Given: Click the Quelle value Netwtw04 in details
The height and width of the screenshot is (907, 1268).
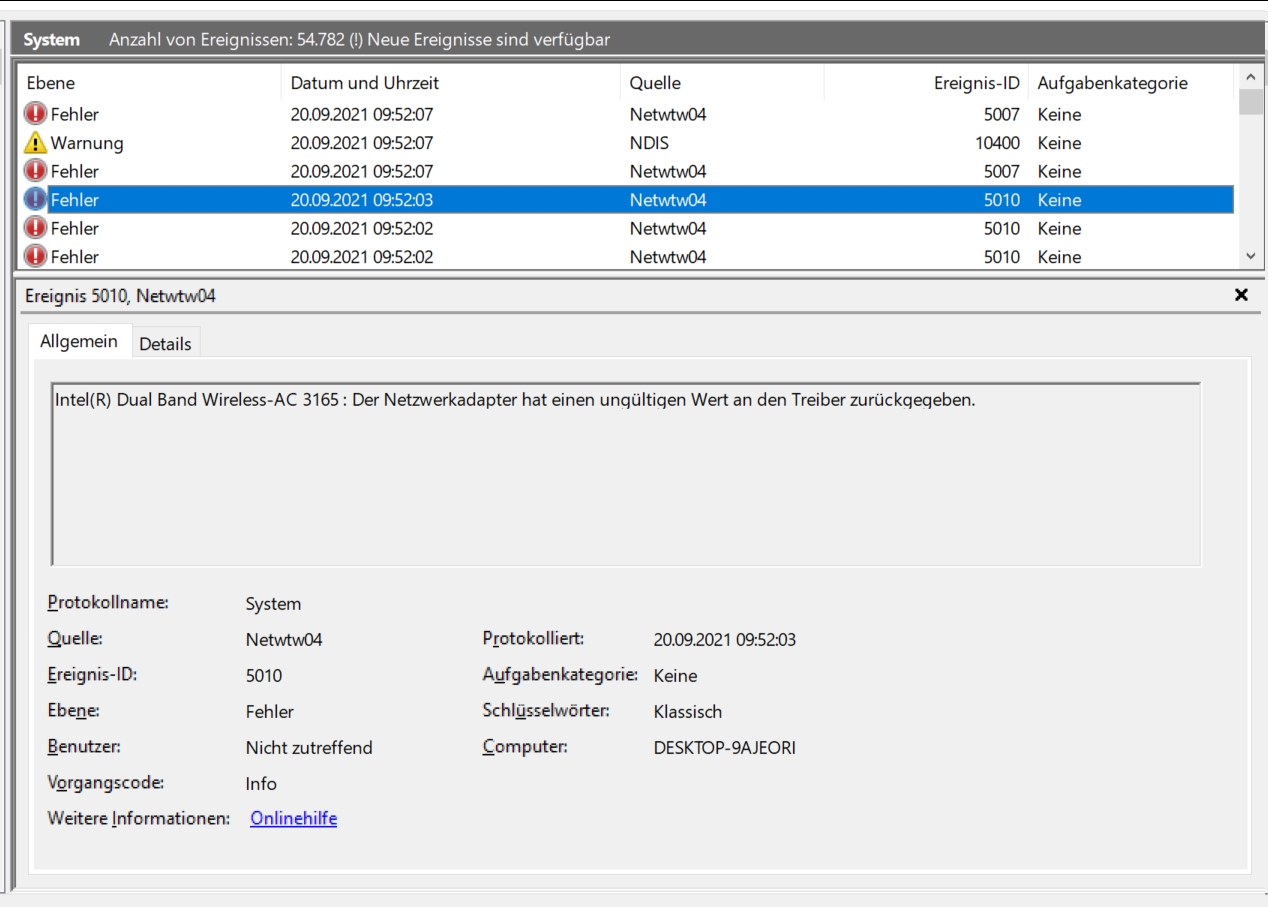Looking at the screenshot, I should tap(284, 640).
